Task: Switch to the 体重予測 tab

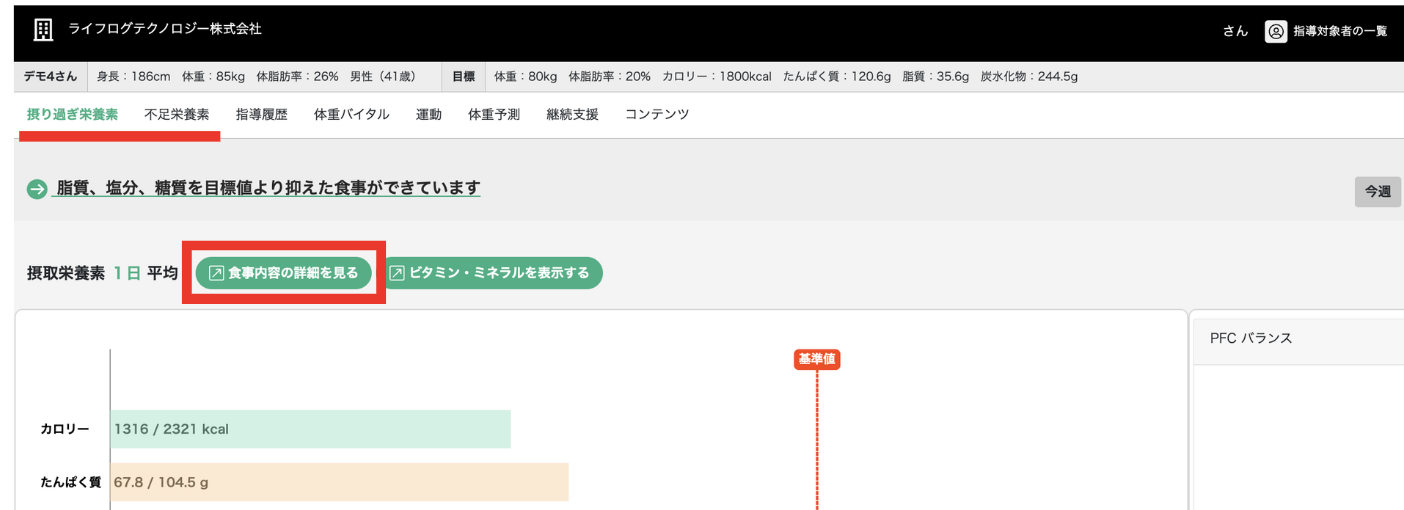Action: point(494,114)
